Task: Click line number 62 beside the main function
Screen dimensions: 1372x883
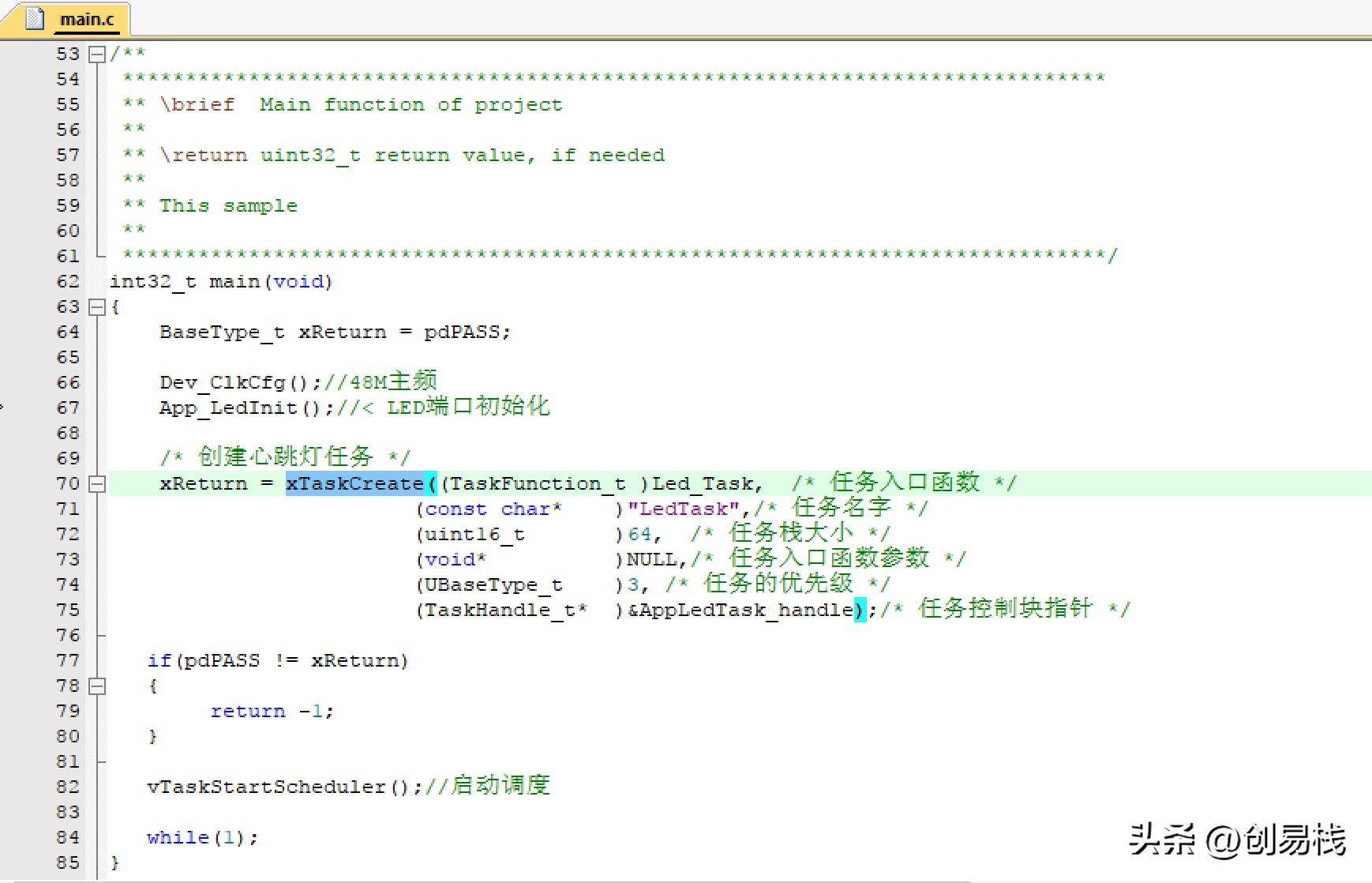Action: pyautogui.click(x=67, y=281)
